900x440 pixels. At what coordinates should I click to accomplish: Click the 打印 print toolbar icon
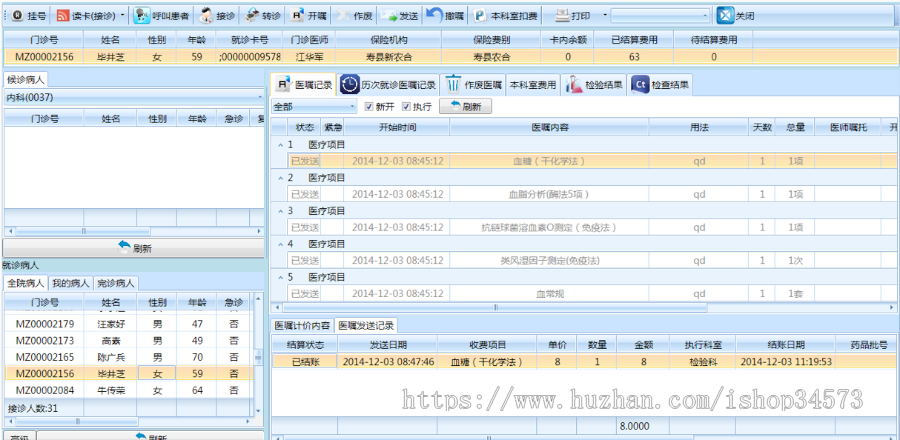pyautogui.click(x=562, y=15)
